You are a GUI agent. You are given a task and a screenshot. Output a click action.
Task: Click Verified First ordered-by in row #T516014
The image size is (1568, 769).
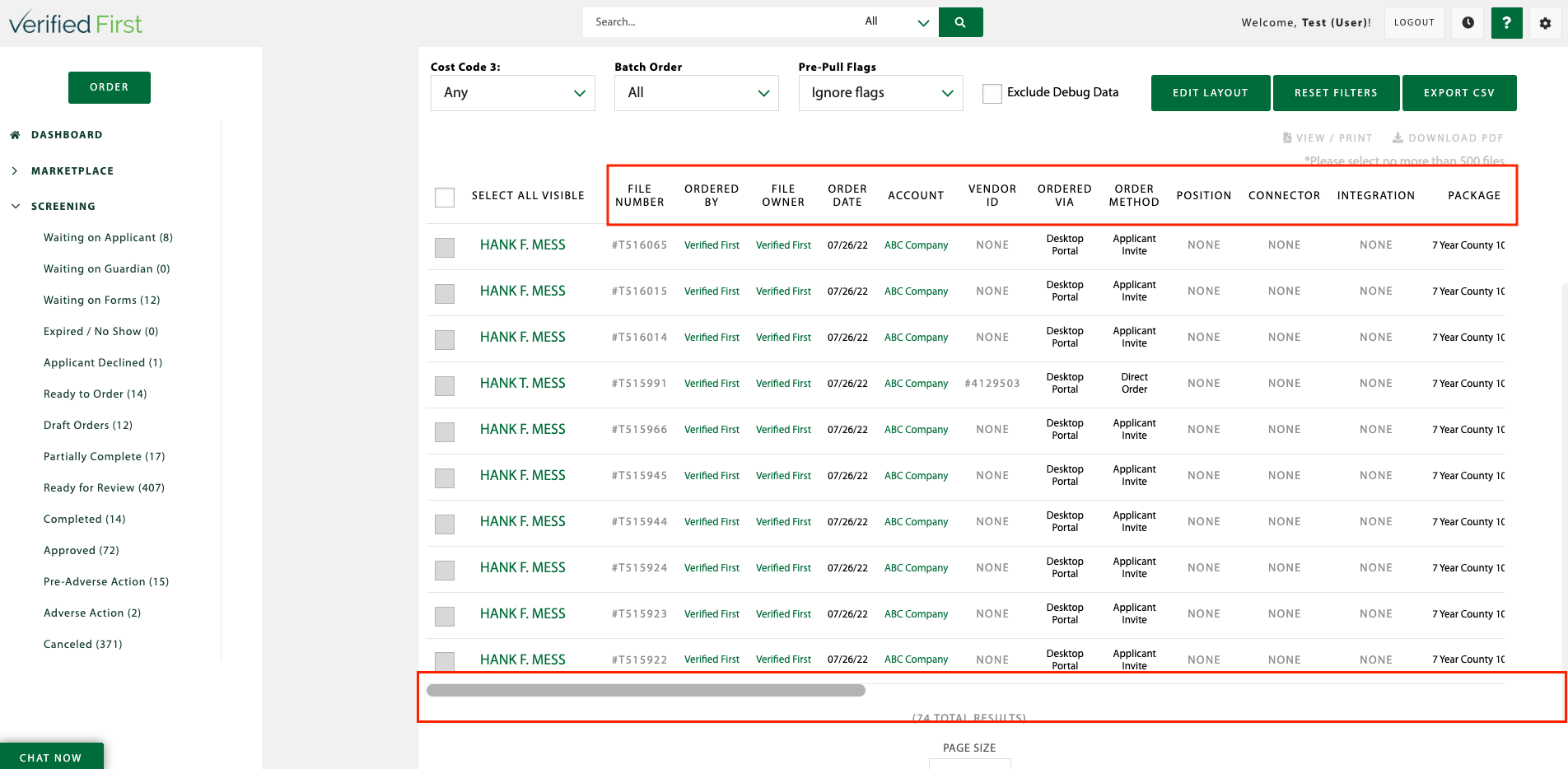(x=712, y=338)
